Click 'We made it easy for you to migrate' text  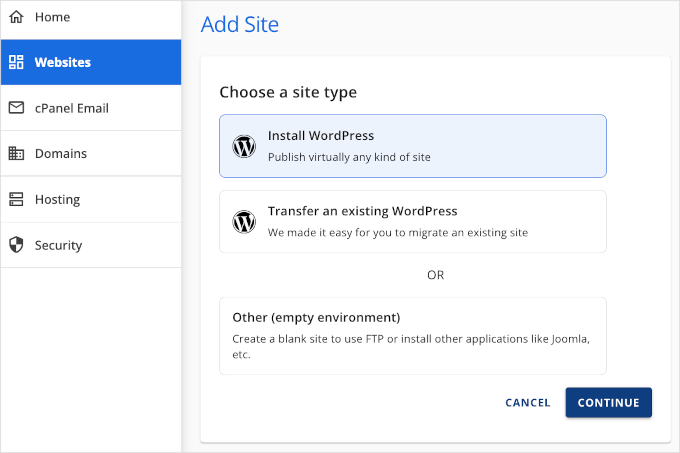[x=398, y=232]
